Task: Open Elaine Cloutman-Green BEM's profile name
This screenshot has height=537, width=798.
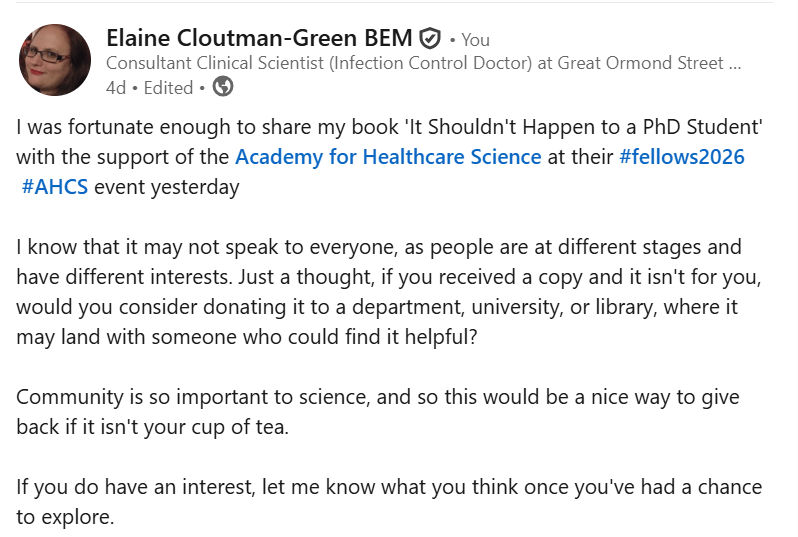Action: 259,39
